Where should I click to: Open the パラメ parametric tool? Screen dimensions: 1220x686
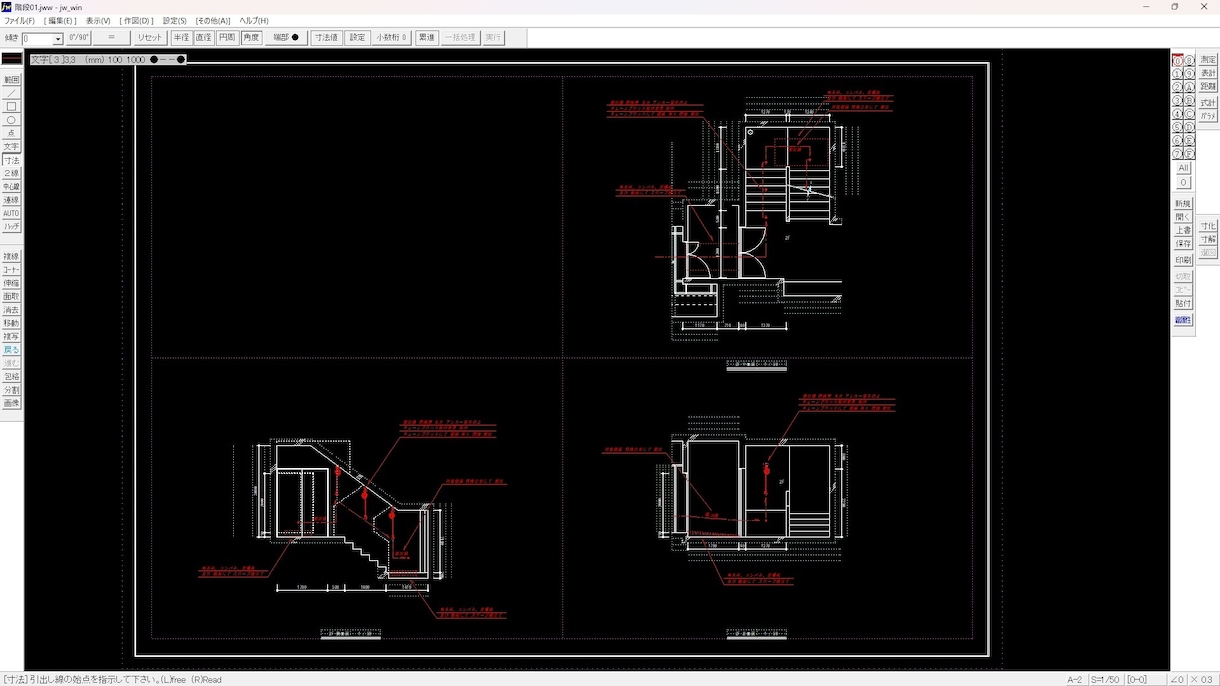click(x=1208, y=116)
